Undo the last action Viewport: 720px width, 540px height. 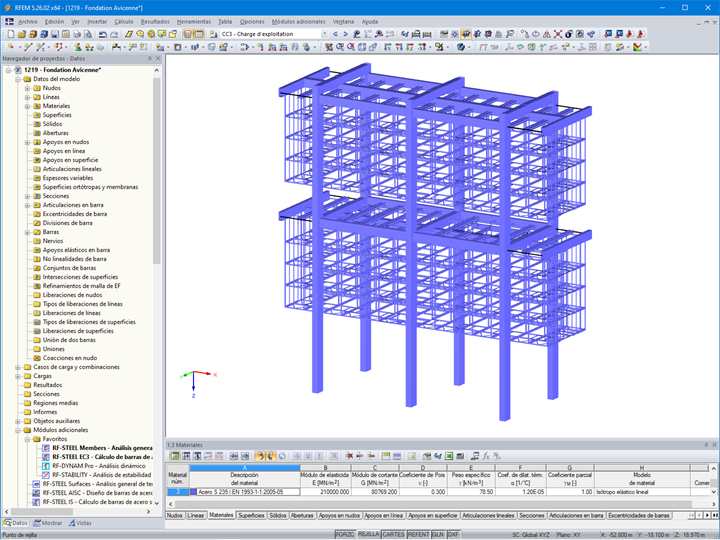pyautogui.click(x=103, y=34)
